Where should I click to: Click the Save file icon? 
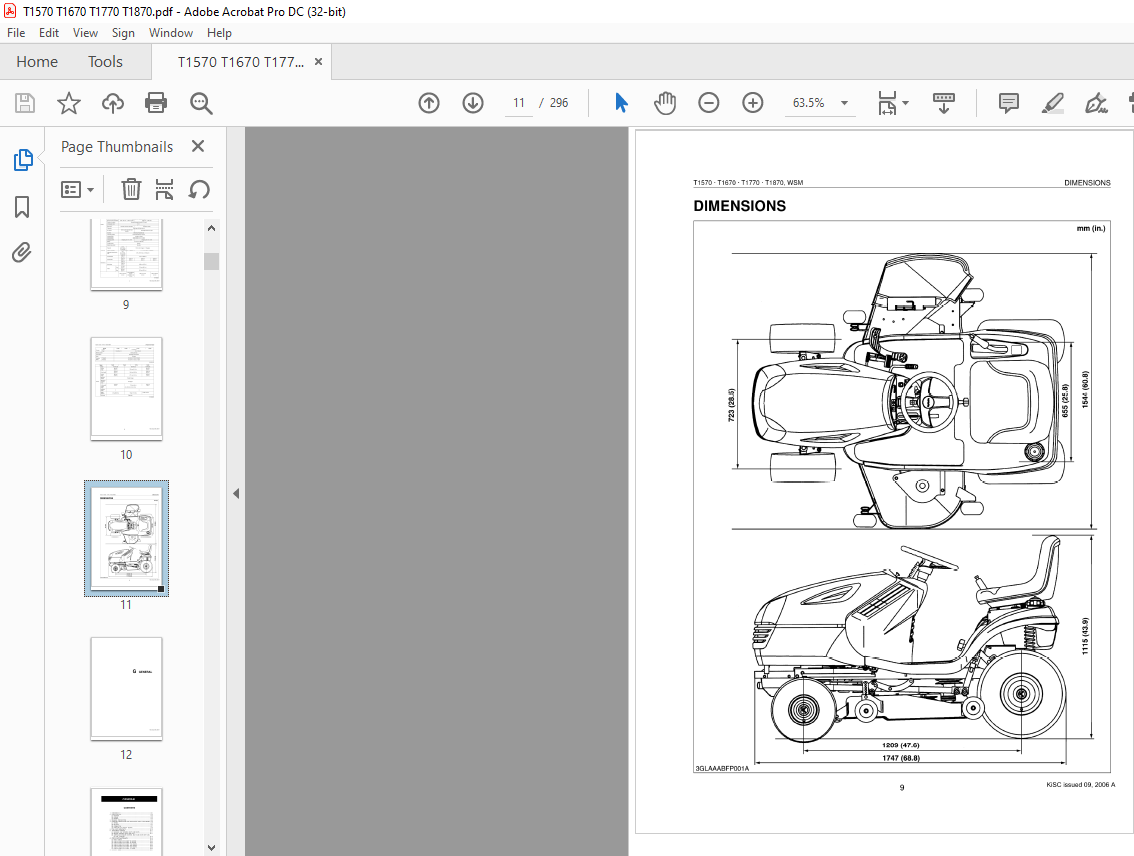click(x=25, y=103)
